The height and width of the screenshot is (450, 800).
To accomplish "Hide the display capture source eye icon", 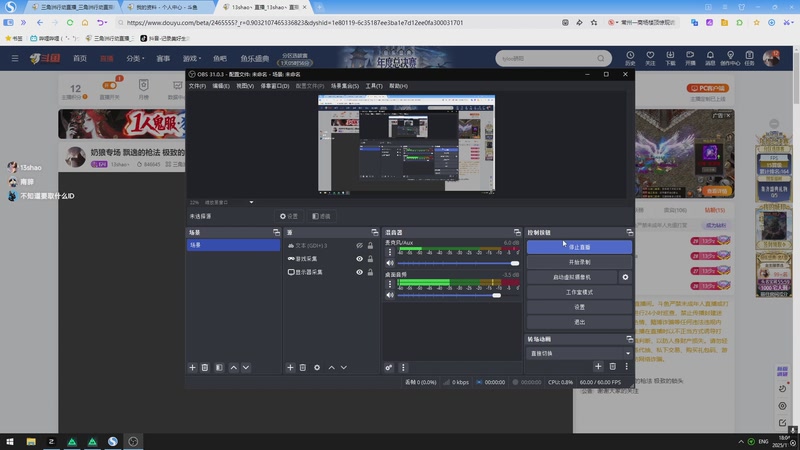I will click(359, 272).
